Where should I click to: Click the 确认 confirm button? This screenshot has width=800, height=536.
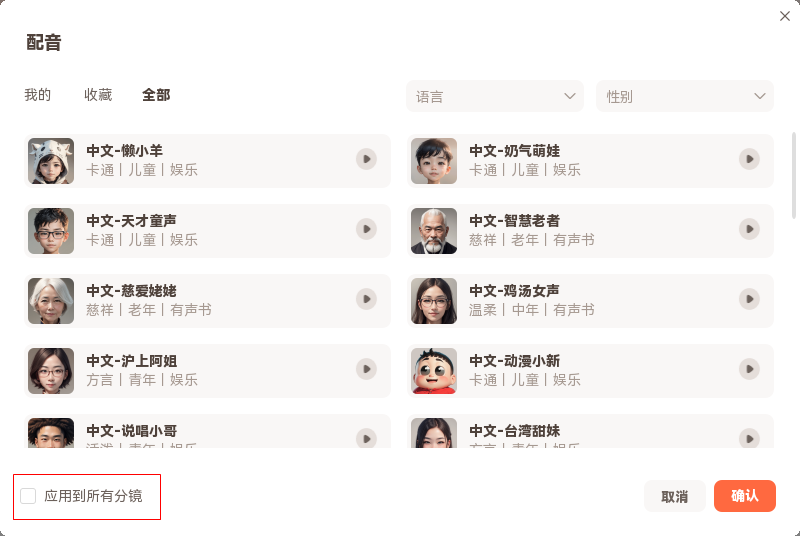pyautogui.click(x=745, y=496)
